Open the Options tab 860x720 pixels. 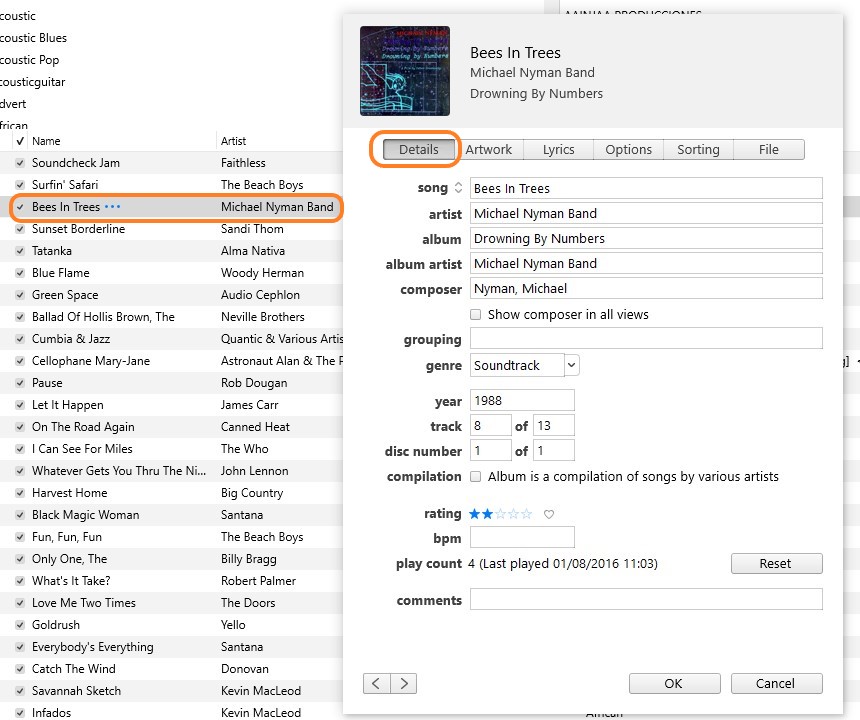(629, 149)
